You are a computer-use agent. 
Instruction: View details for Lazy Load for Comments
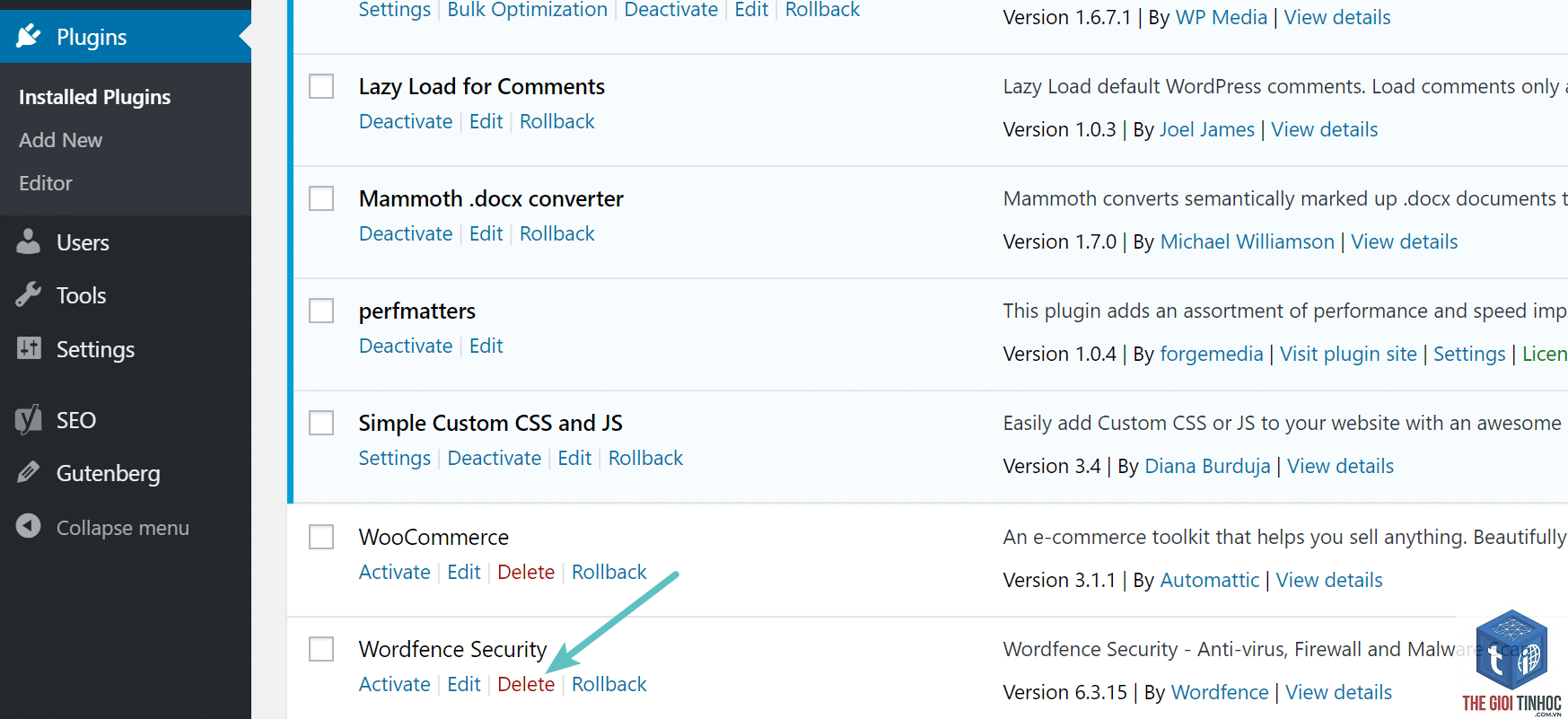click(x=1325, y=129)
